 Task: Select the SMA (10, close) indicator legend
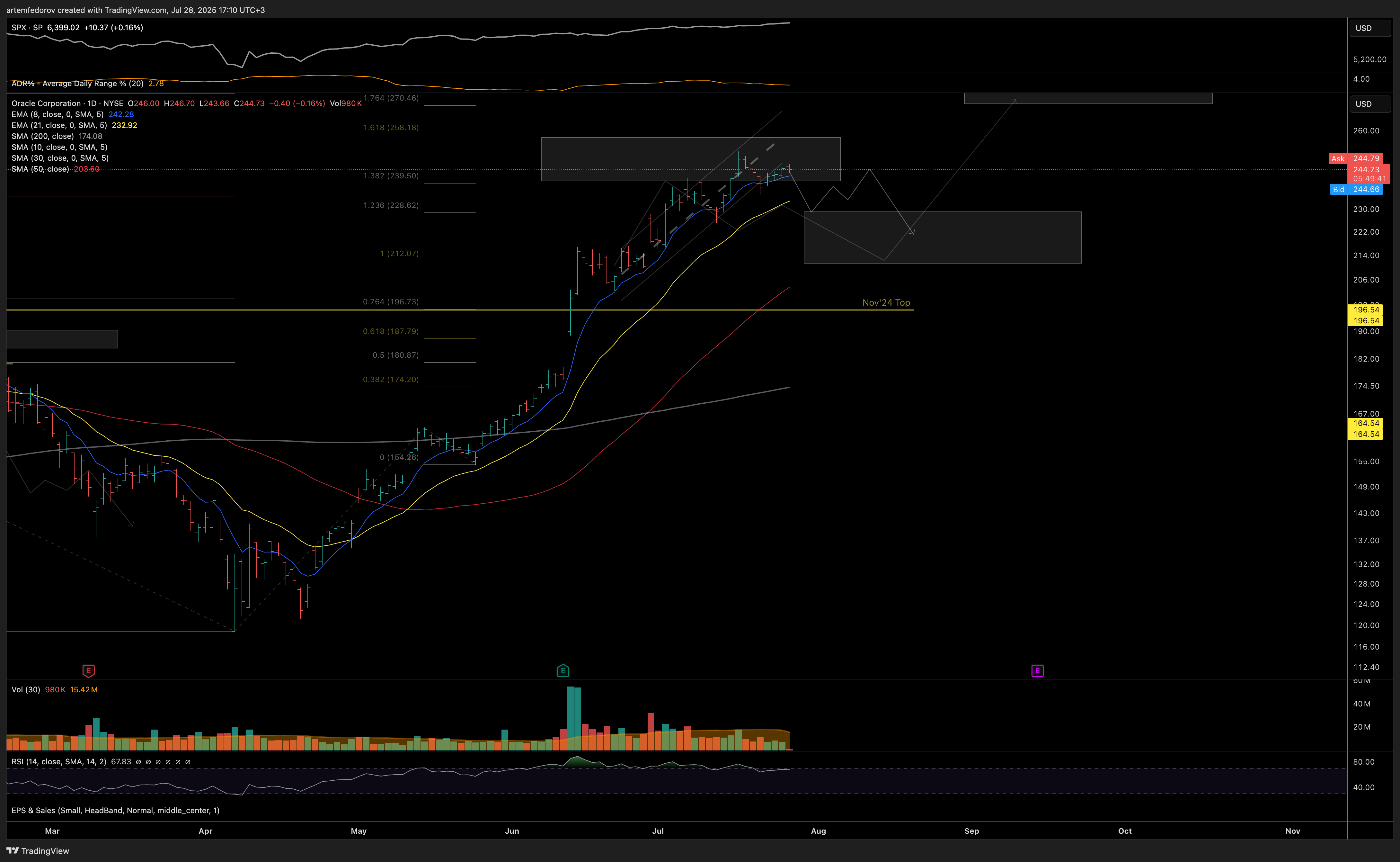[x=59, y=147]
